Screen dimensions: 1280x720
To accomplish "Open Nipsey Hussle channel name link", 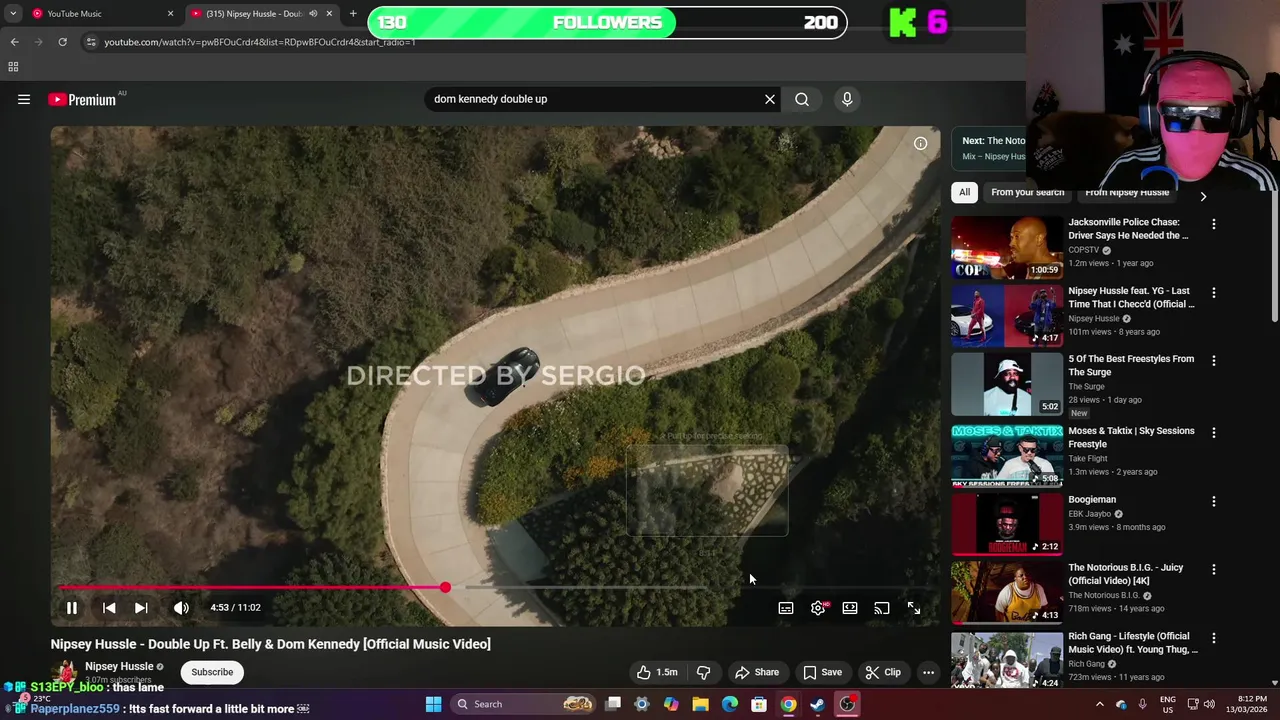I will click(119, 666).
